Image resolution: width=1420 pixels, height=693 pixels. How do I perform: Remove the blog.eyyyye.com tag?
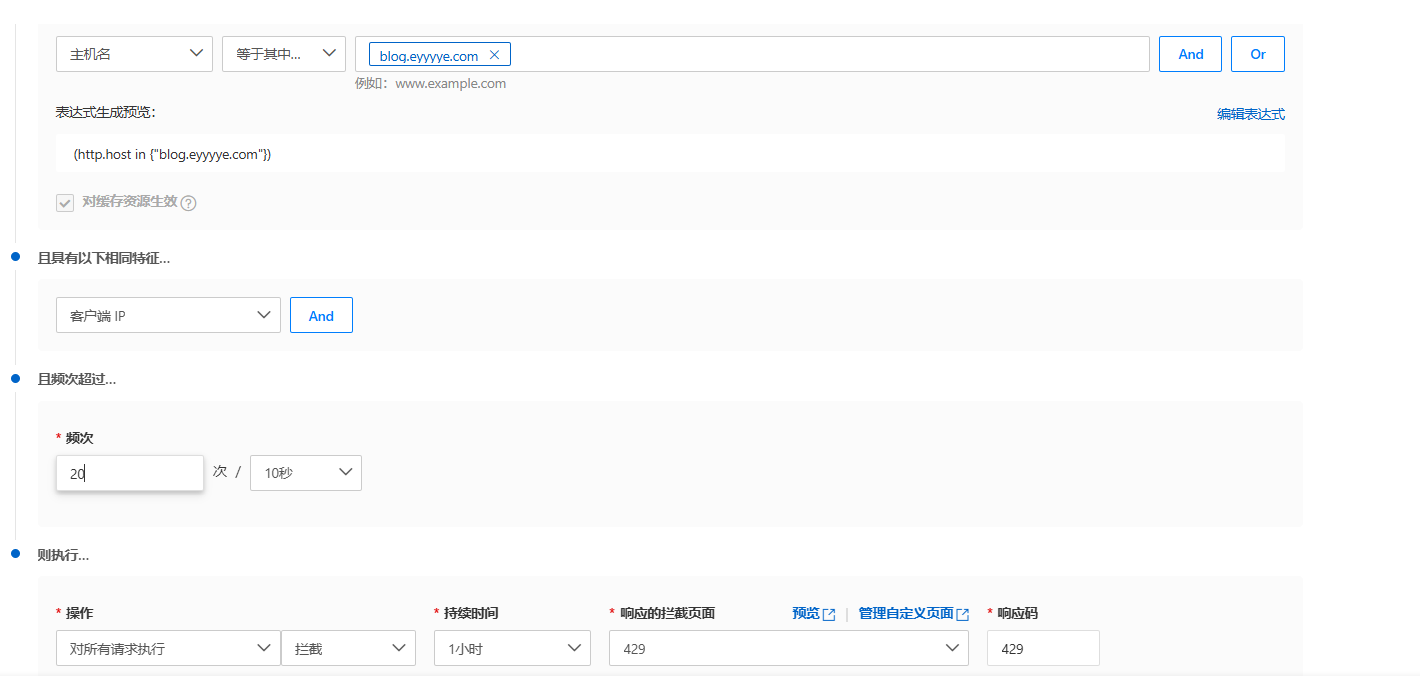click(x=494, y=55)
